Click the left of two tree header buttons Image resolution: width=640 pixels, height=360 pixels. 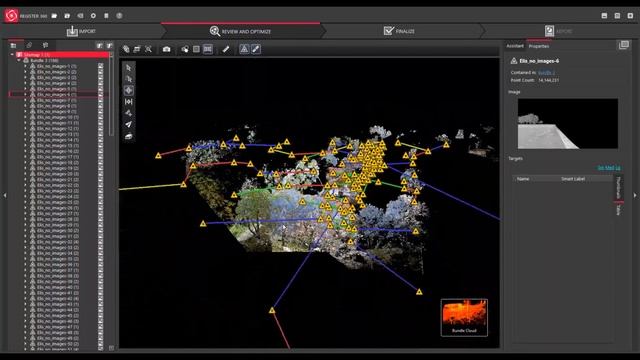pyautogui.click(x=99, y=46)
